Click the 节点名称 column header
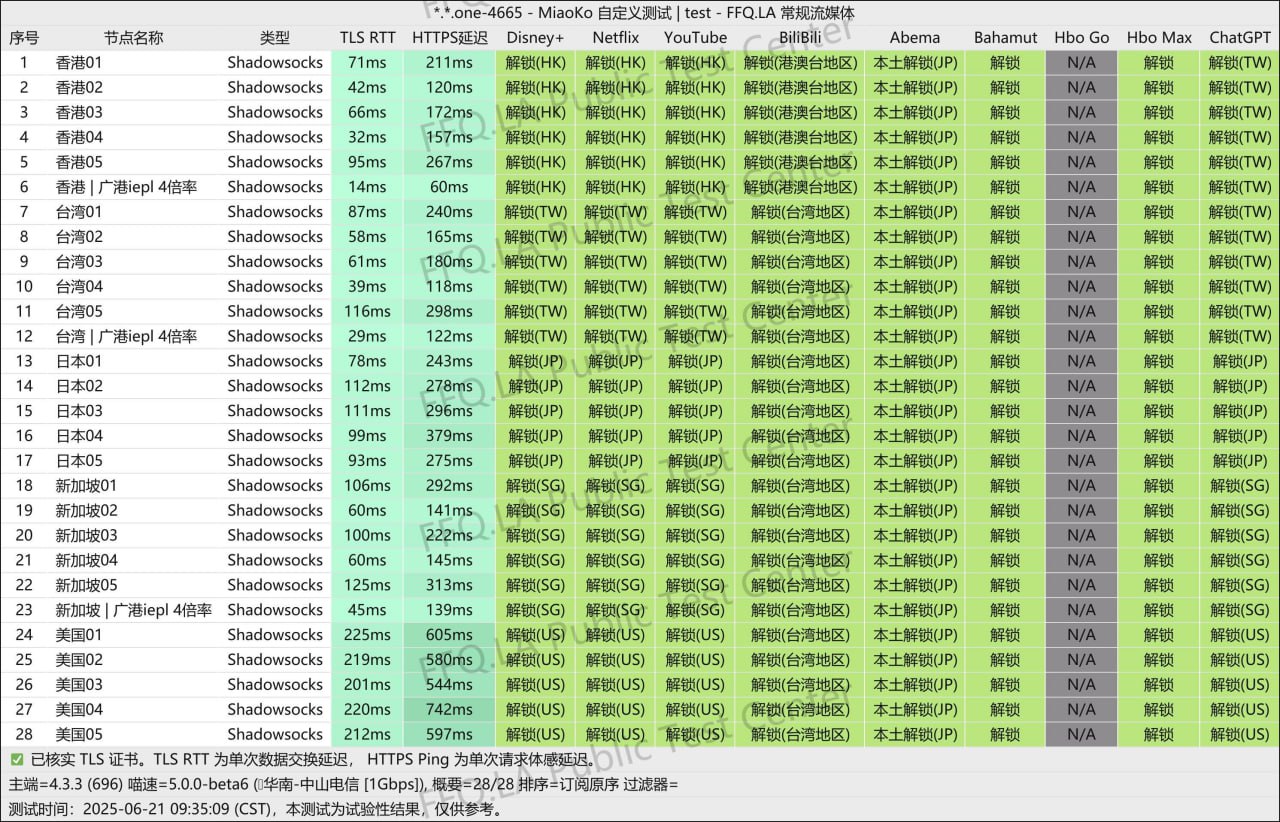Viewport: 1280px width, 822px height. (133, 38)
